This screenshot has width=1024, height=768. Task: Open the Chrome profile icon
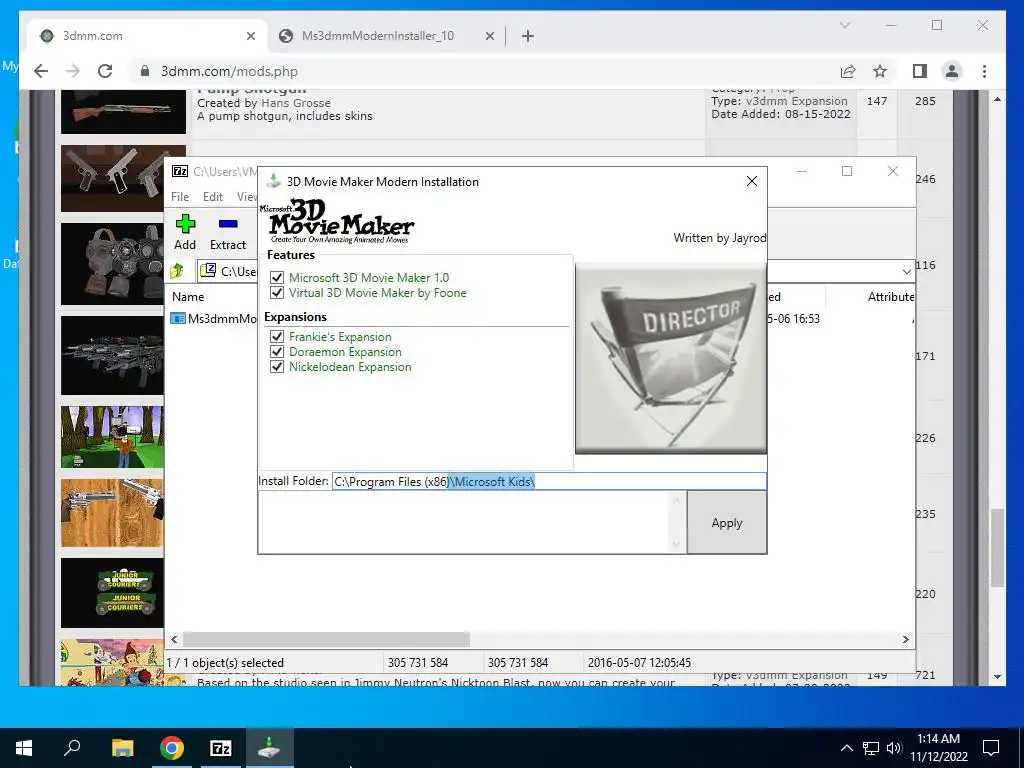(952, 71)
